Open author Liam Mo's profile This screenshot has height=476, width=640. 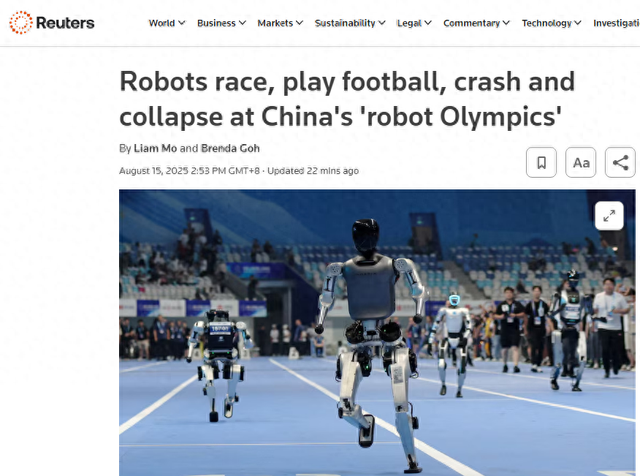(x=155, y=148)
